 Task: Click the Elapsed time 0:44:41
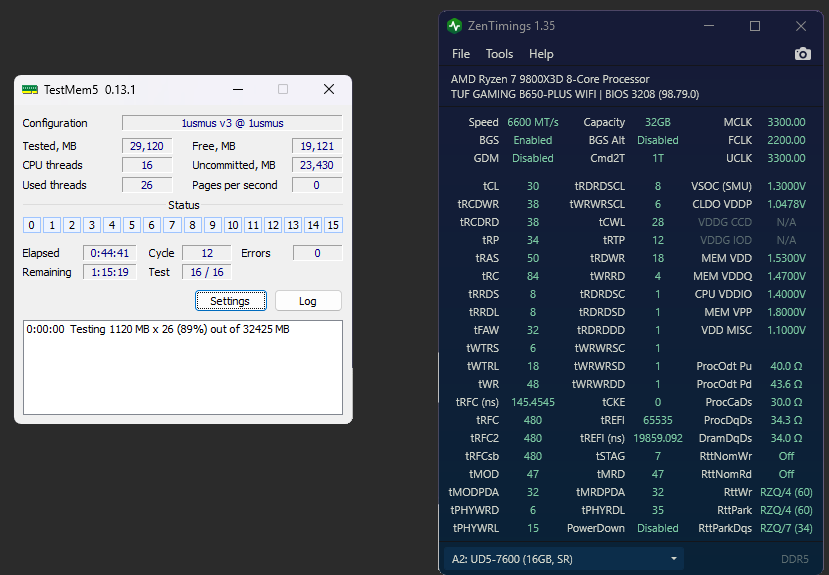109,253
